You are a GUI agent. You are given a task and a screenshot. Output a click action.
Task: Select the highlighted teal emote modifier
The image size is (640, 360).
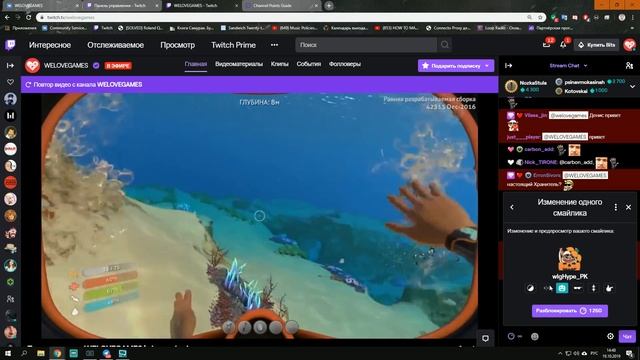click(x=562, y=288)
